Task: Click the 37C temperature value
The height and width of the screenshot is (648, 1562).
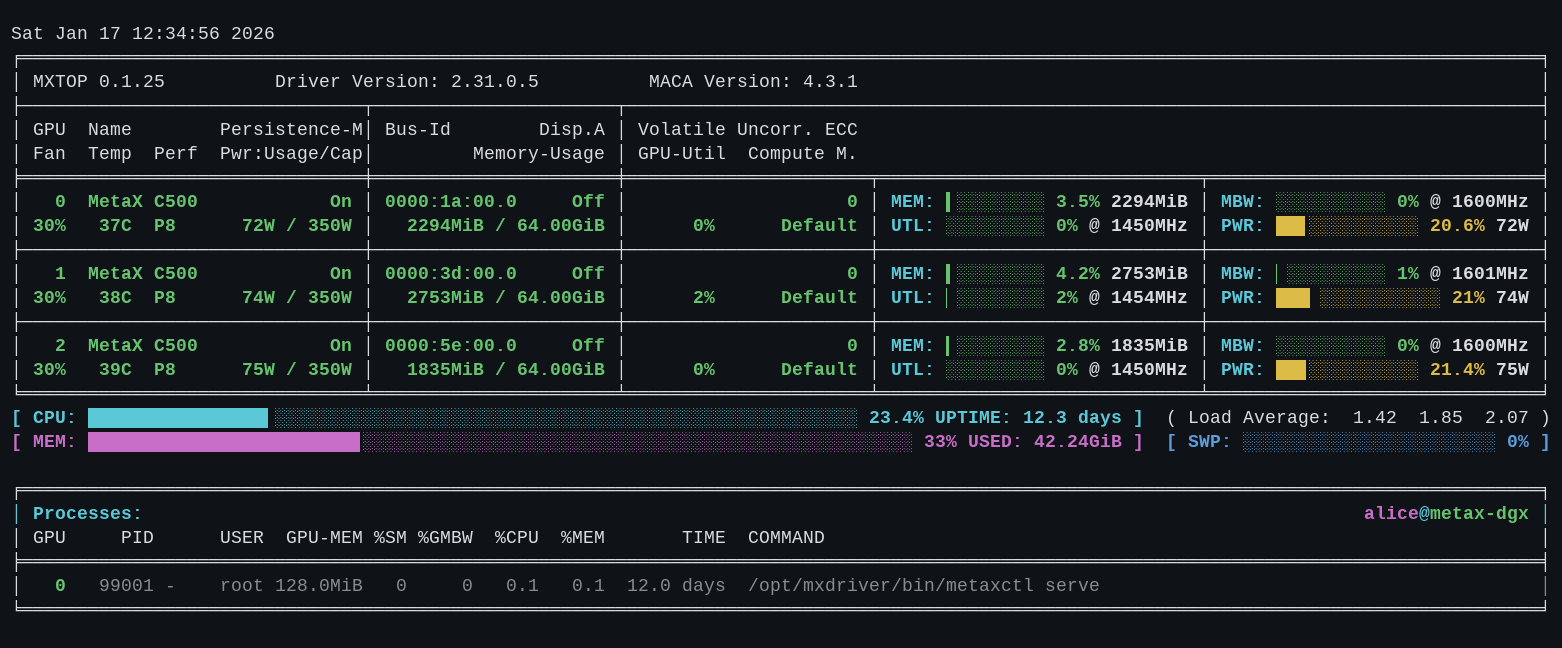Action: tap(115, 226)
